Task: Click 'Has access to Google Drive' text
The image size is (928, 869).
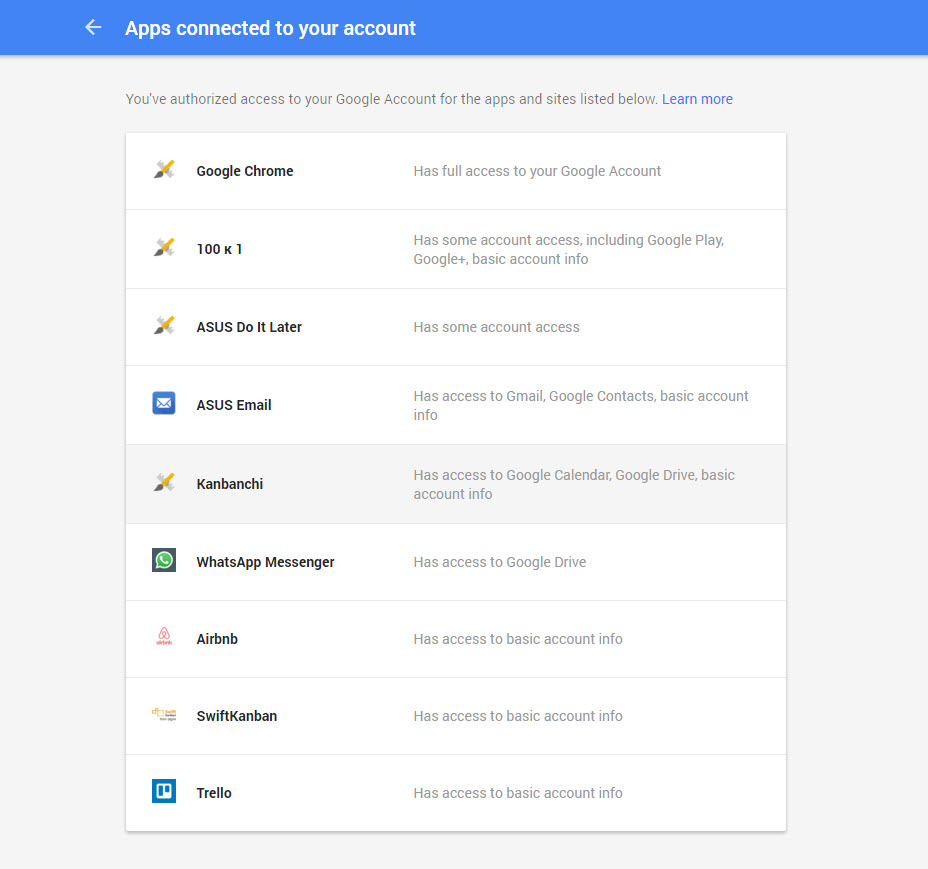Action: 500,562
